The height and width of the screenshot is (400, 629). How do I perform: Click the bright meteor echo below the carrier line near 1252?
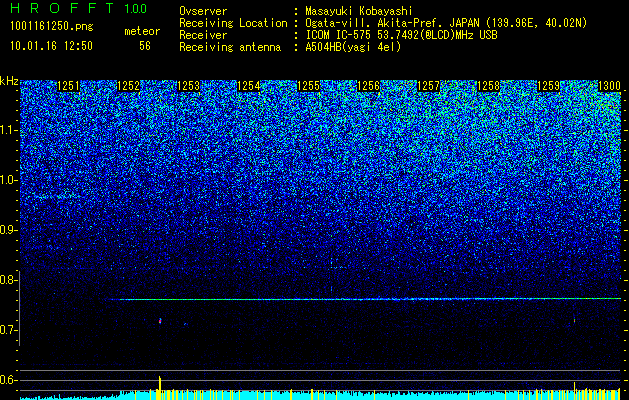tap(160, 321)
